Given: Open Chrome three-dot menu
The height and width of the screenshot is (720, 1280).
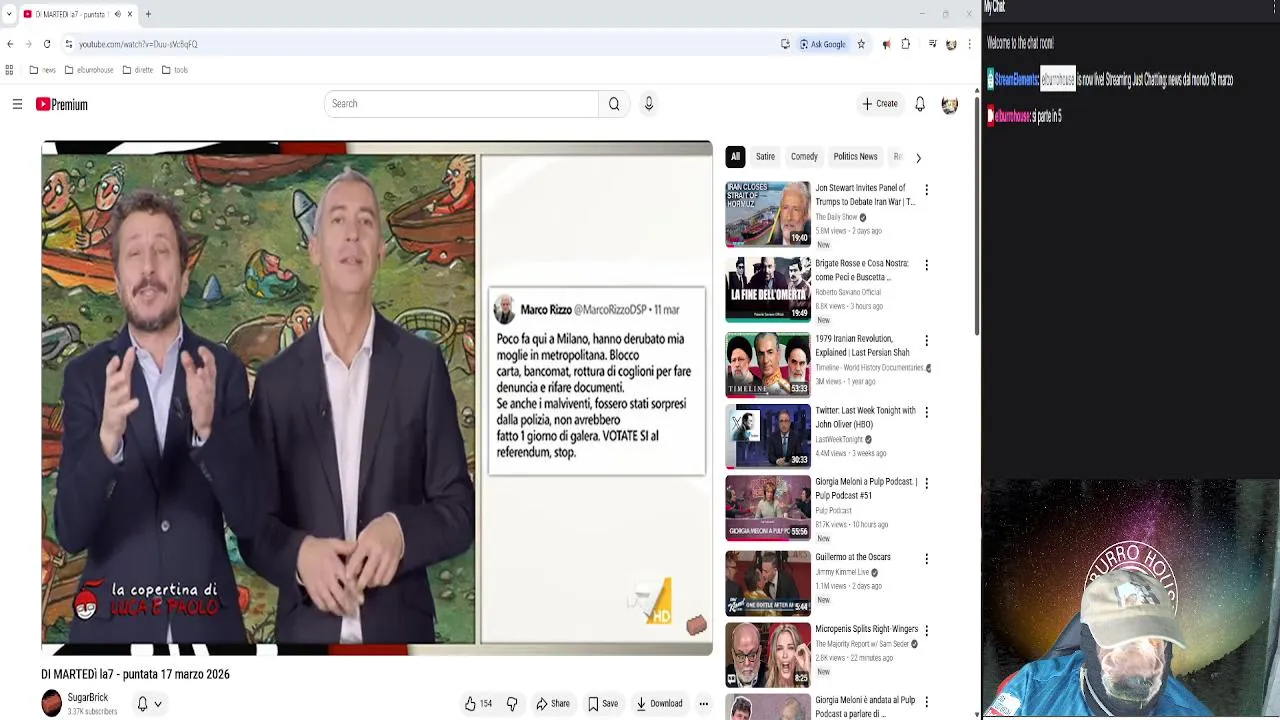Looking at the screenshot, I should (x=969, y=44).
